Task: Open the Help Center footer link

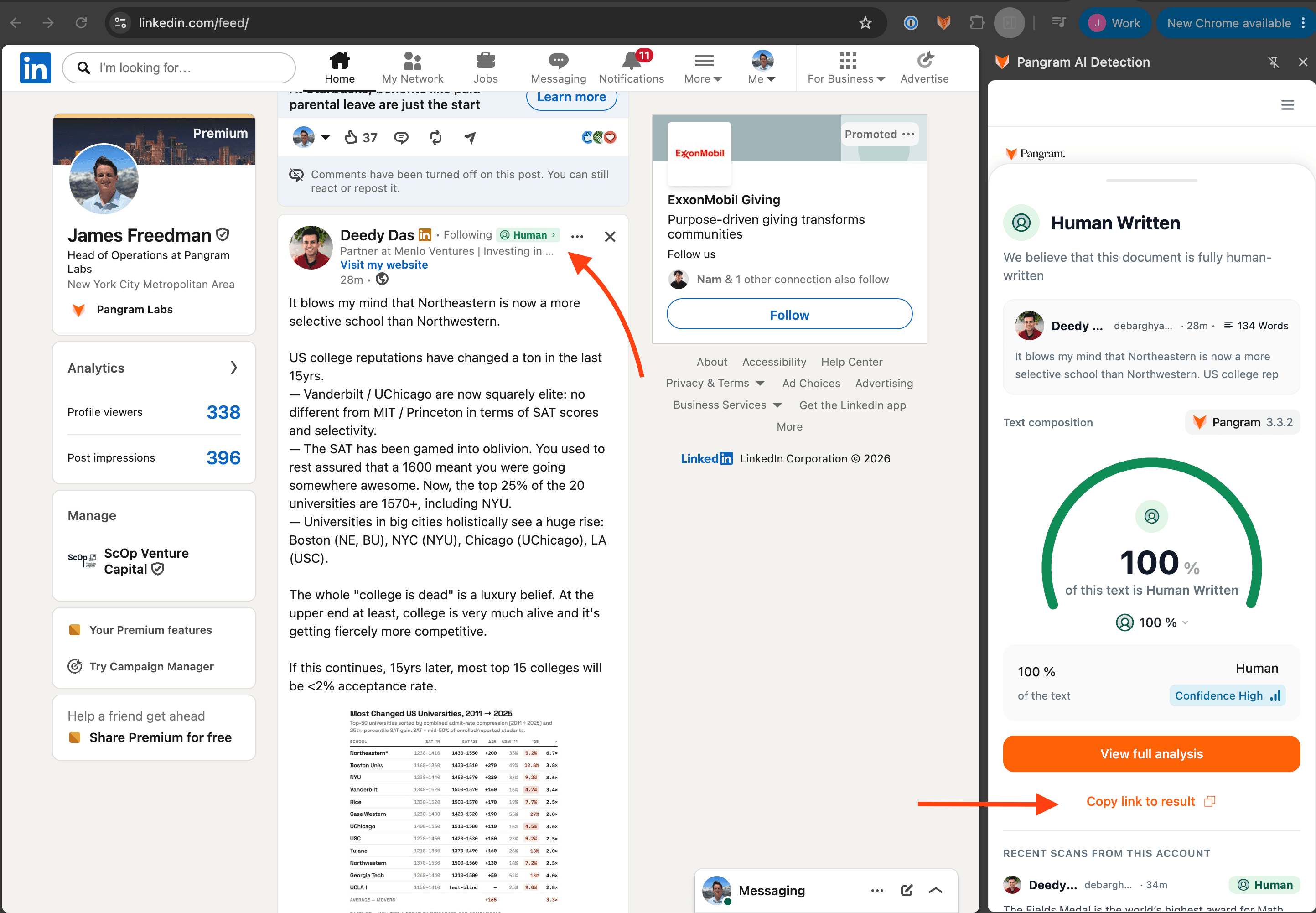Action: click(852, 362)
